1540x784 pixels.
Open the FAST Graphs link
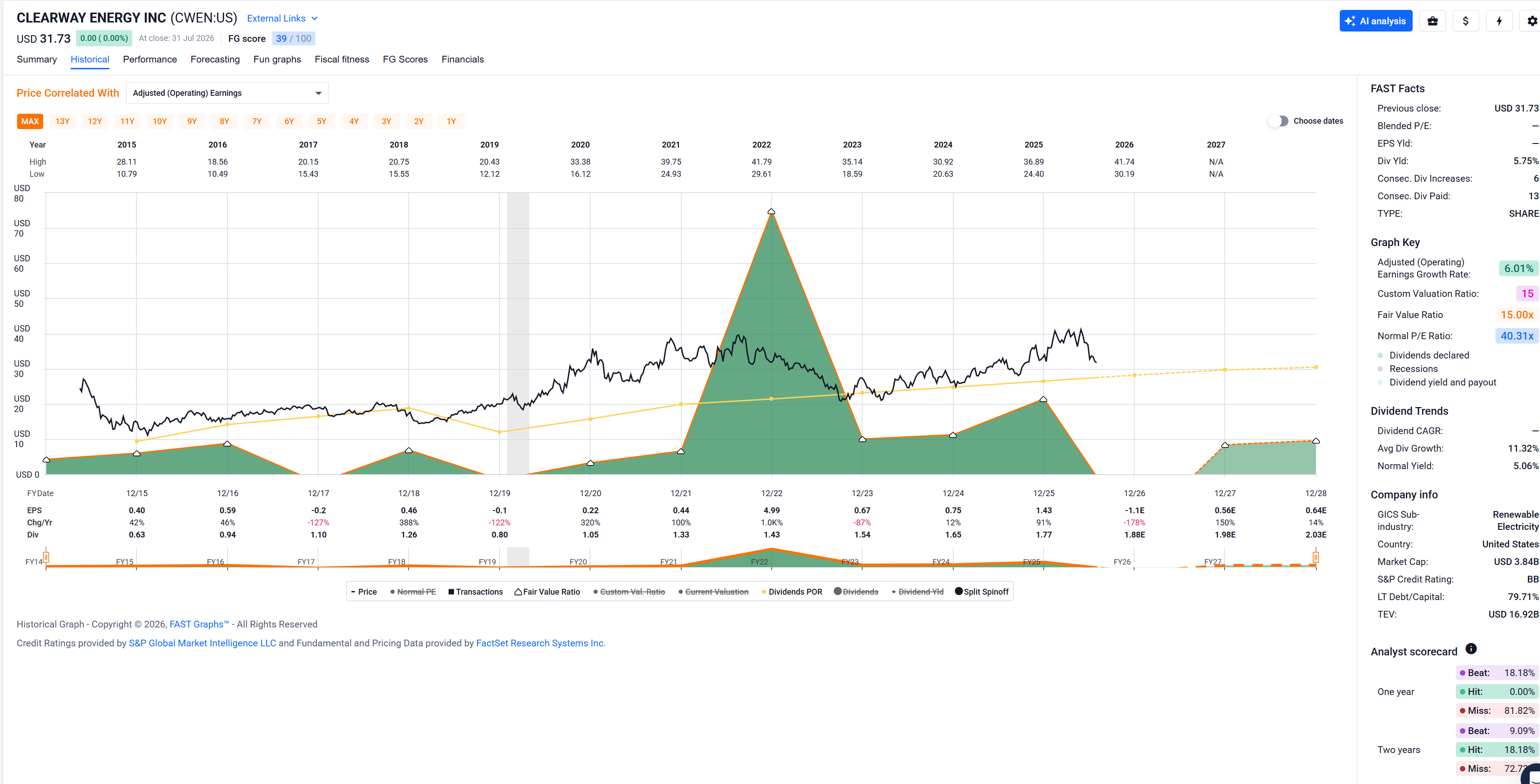click(199, 624)
